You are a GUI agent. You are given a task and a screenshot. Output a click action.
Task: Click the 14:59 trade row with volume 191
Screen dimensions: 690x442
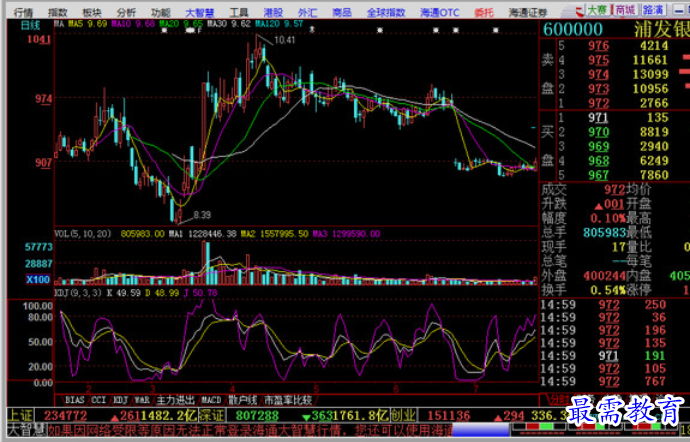tap(603, 356)
